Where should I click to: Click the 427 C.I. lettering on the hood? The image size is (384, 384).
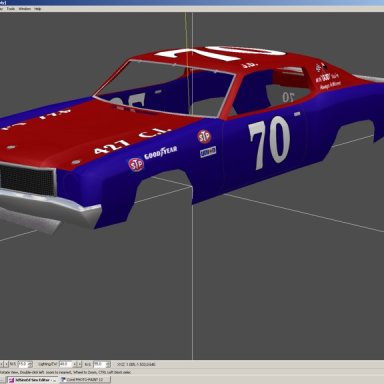(x=132, y=140)
